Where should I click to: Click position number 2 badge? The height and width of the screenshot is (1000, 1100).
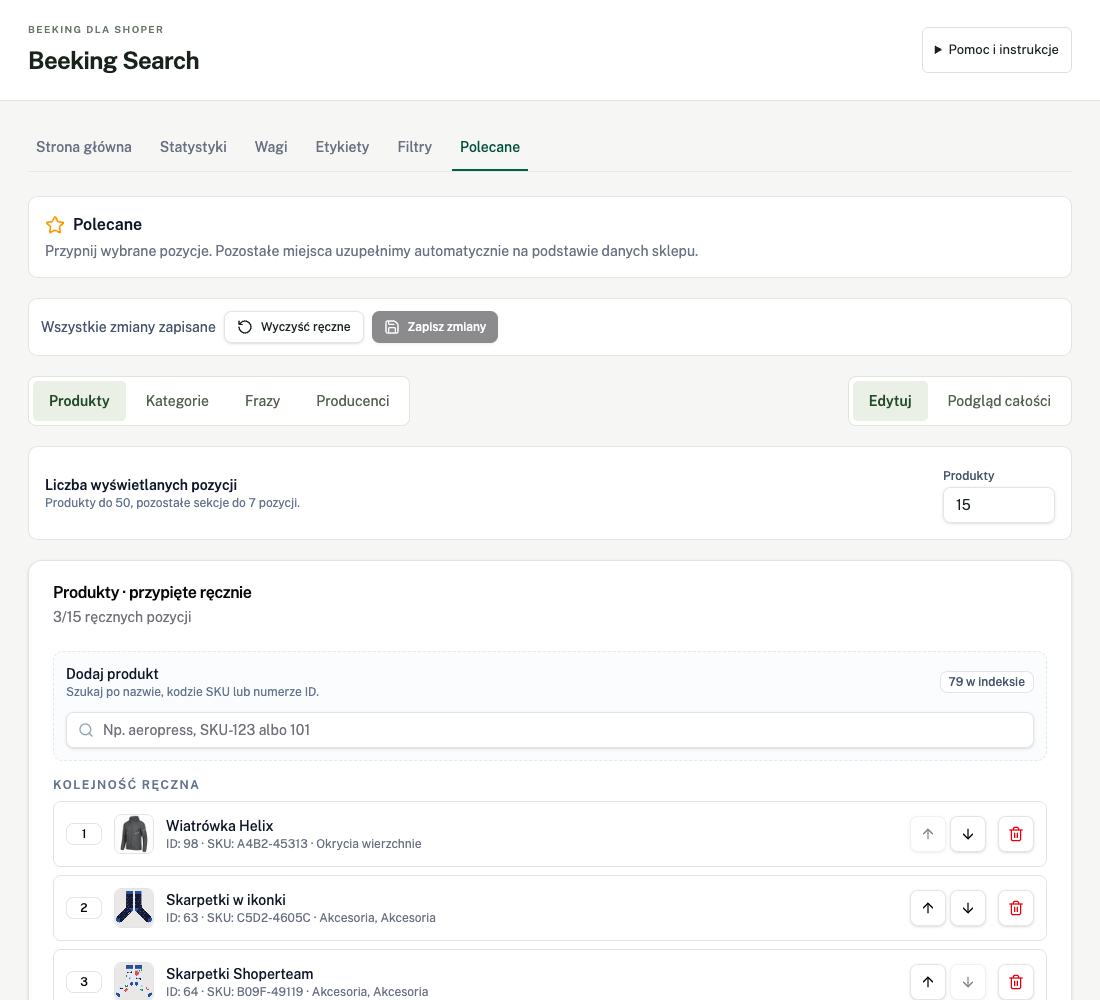(83, 908)
